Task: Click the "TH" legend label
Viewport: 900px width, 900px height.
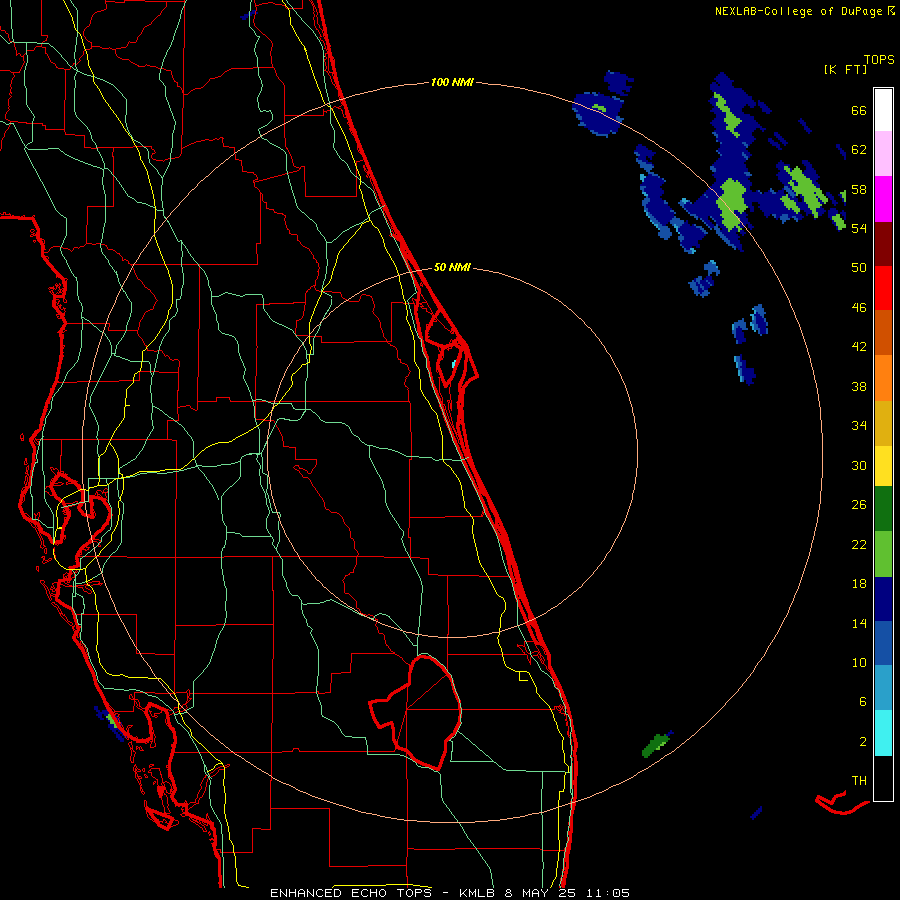Action: click(859, 781)
